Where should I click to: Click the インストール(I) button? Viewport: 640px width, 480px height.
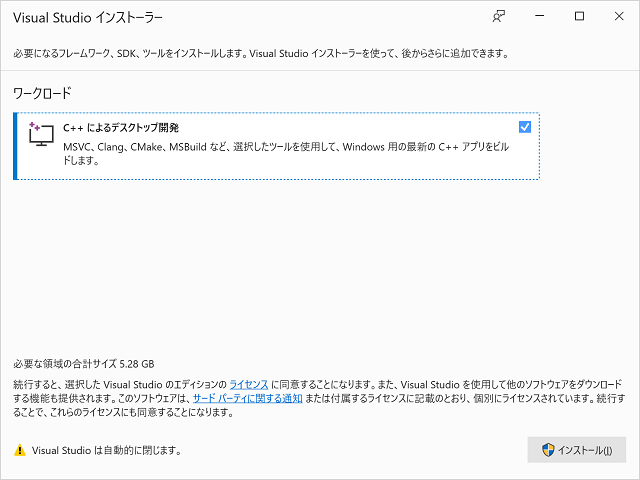click(576, 450)
